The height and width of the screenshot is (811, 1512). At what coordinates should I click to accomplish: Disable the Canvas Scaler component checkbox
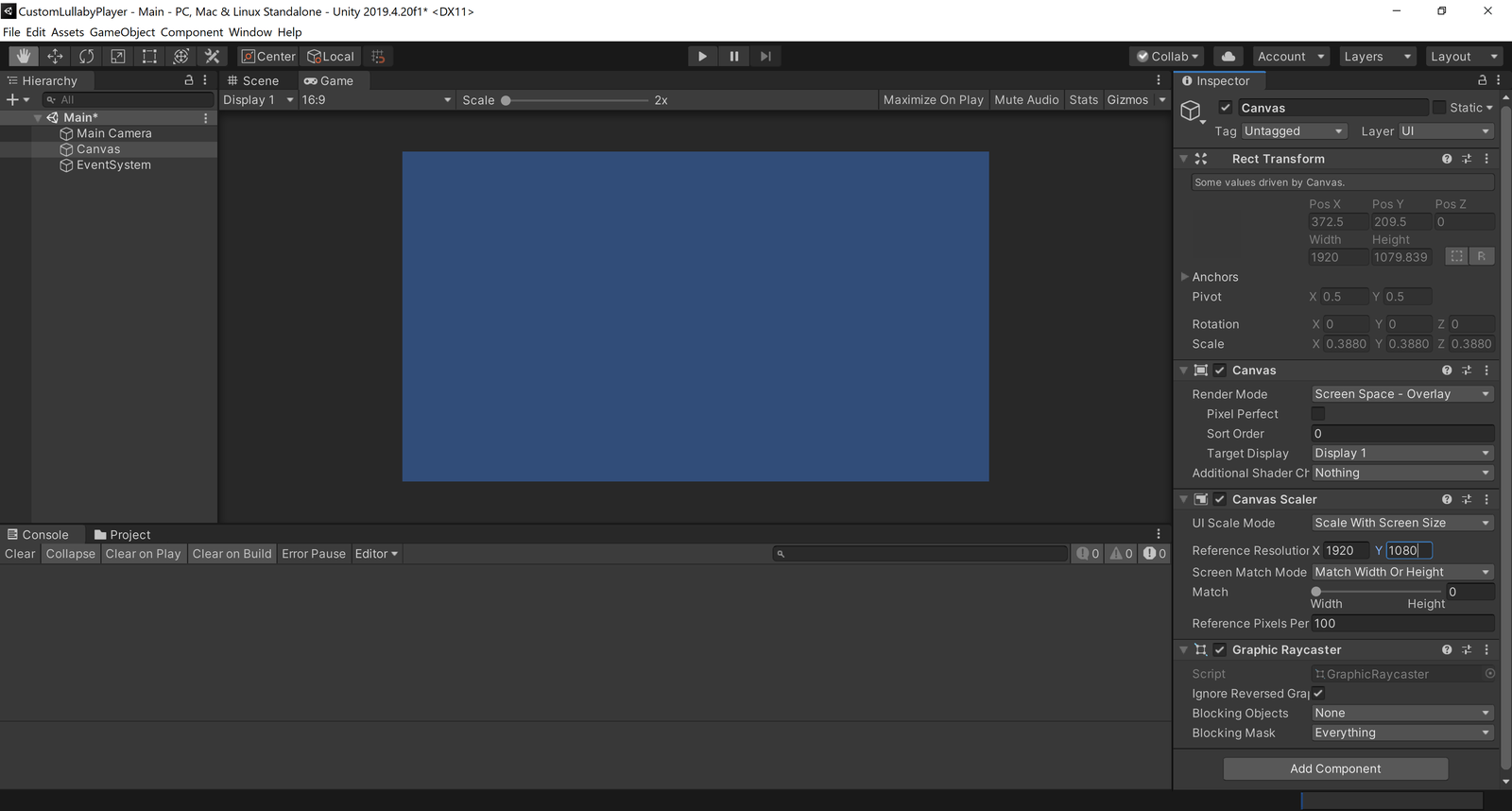point(1220,499)
